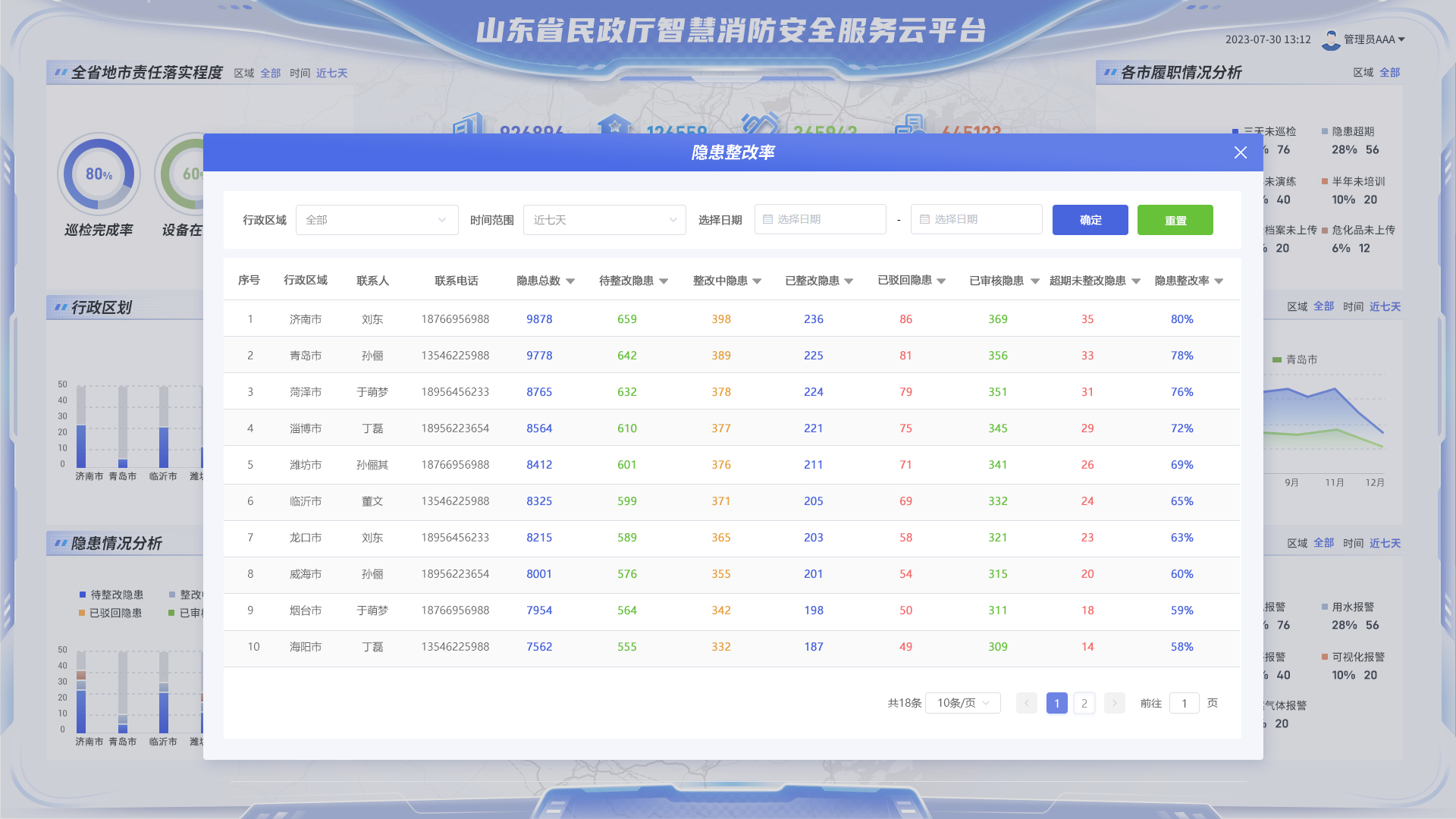Open the 10条/页 page size dropdown
1456x819 pixels.
pyautogui.click(x=962, y=703)
